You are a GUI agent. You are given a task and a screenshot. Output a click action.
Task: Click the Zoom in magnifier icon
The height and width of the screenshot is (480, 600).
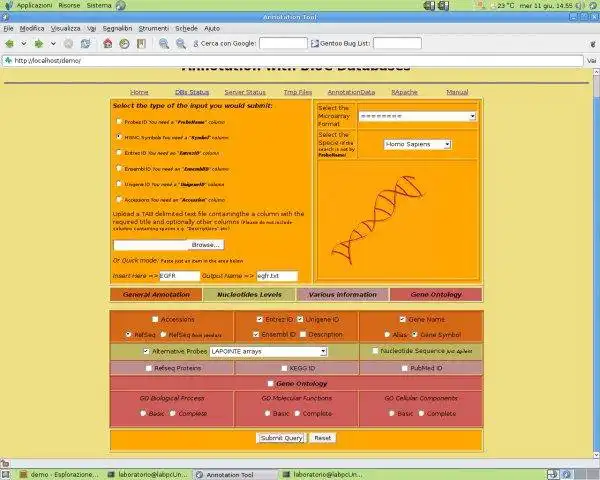pos(164,44)
